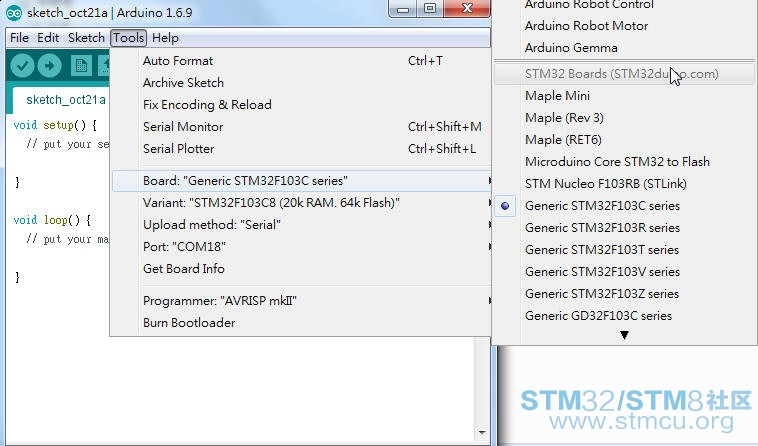Expand the Board submenu arrow
The image size is (758, 446).
click(489, 181)
